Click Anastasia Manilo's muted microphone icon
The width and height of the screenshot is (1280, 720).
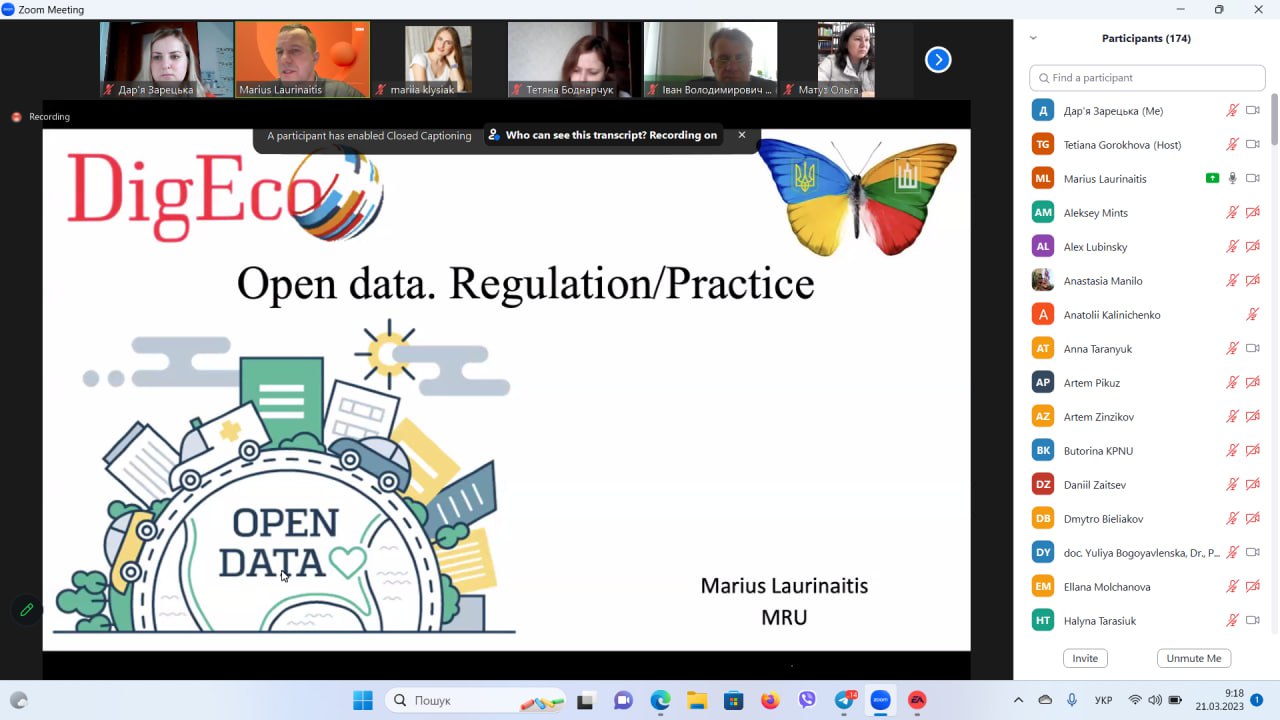(x=1233, y=280)
